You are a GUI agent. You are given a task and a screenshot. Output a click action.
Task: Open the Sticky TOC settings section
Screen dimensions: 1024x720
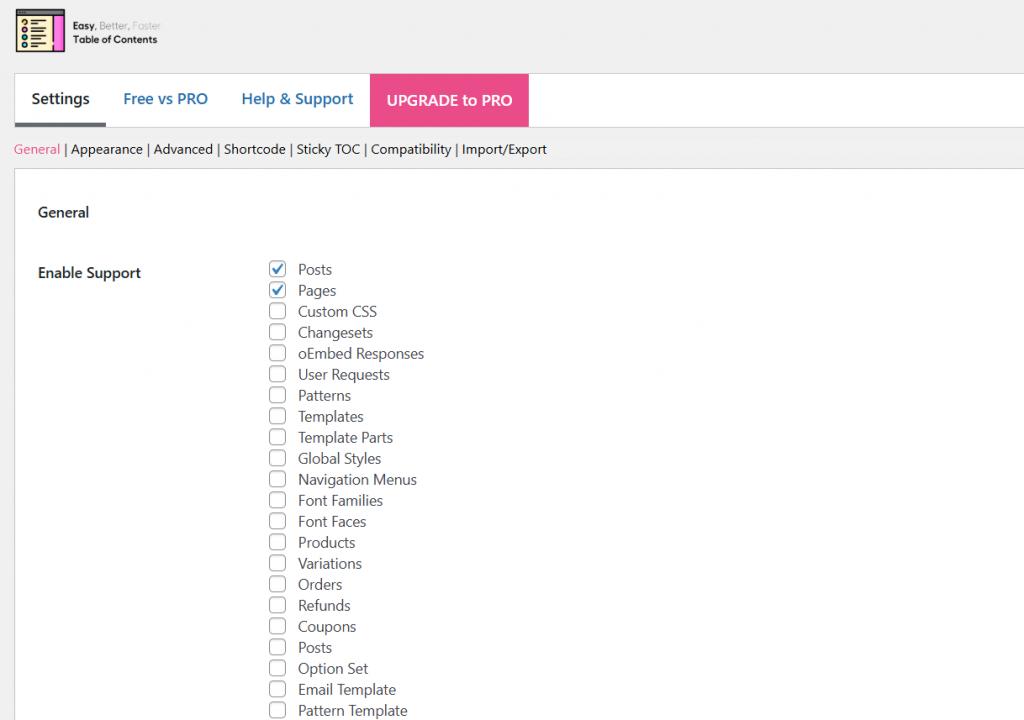click(330, 148)
